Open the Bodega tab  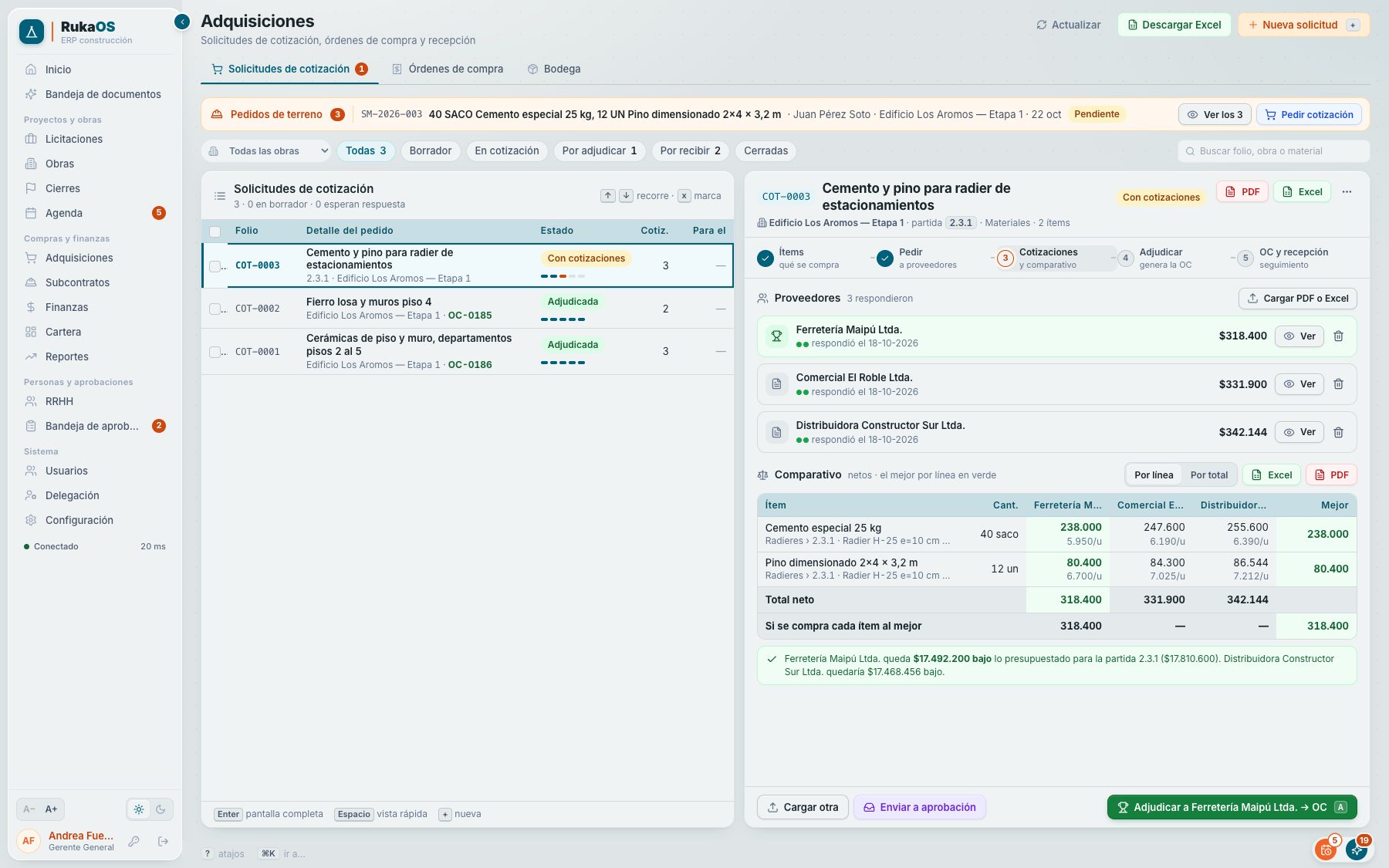554,69
